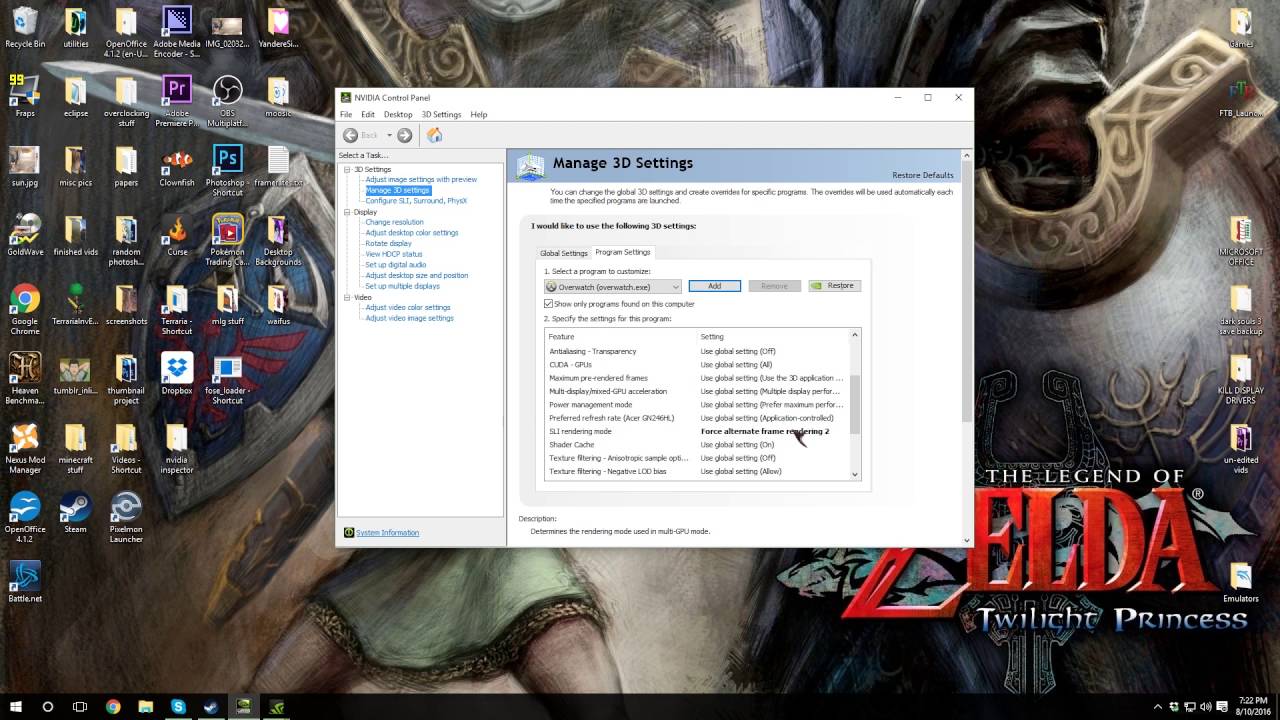The width and height of the screenshot is (1280, 720).
Task: Select Configure SLI, Surround, PhysX
Action: click(416, 201)
